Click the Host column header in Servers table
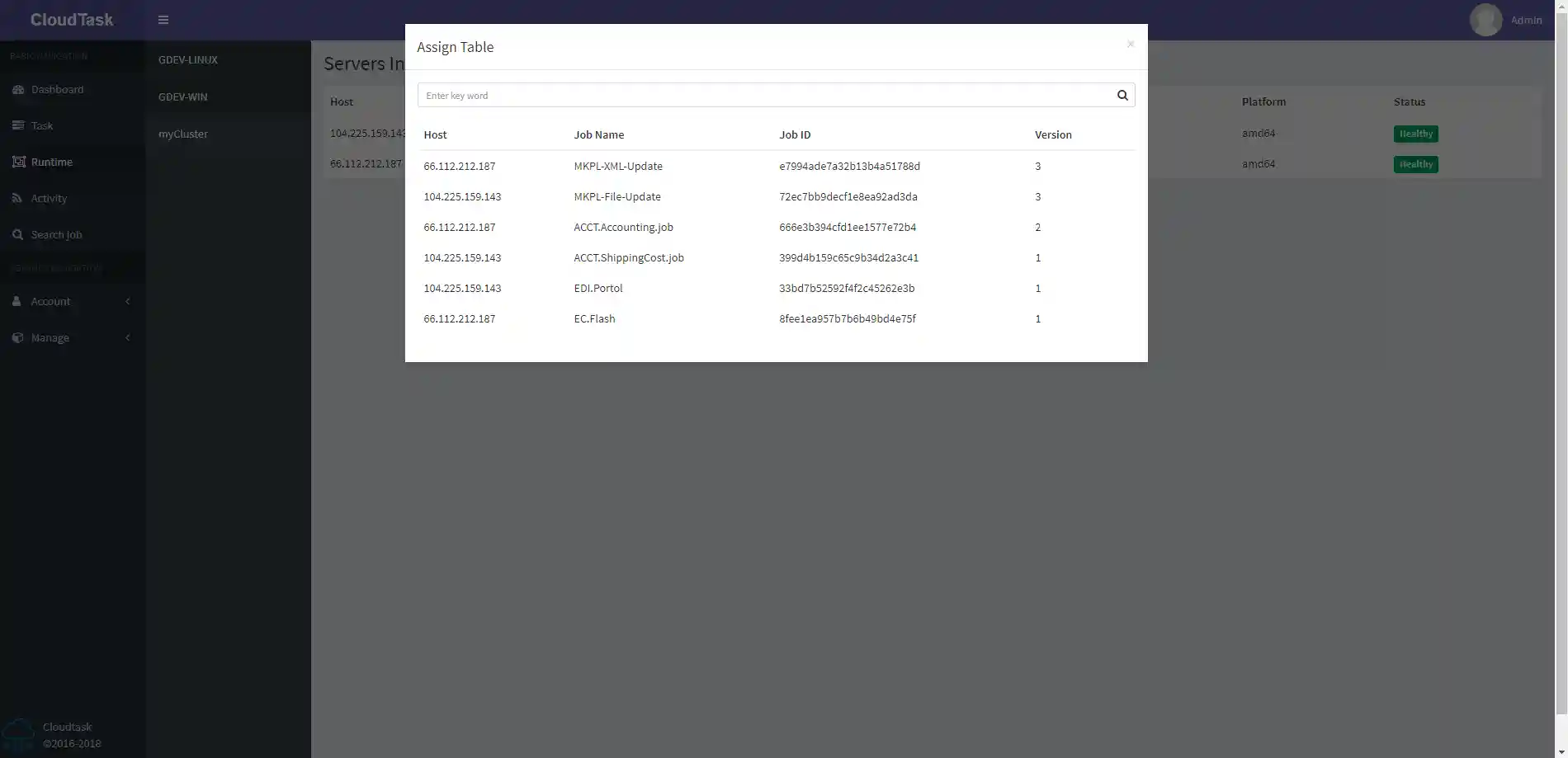Image resolution: width=1568 pixels, height=758 pixels. pyautogui.click(x=342, y=101)
